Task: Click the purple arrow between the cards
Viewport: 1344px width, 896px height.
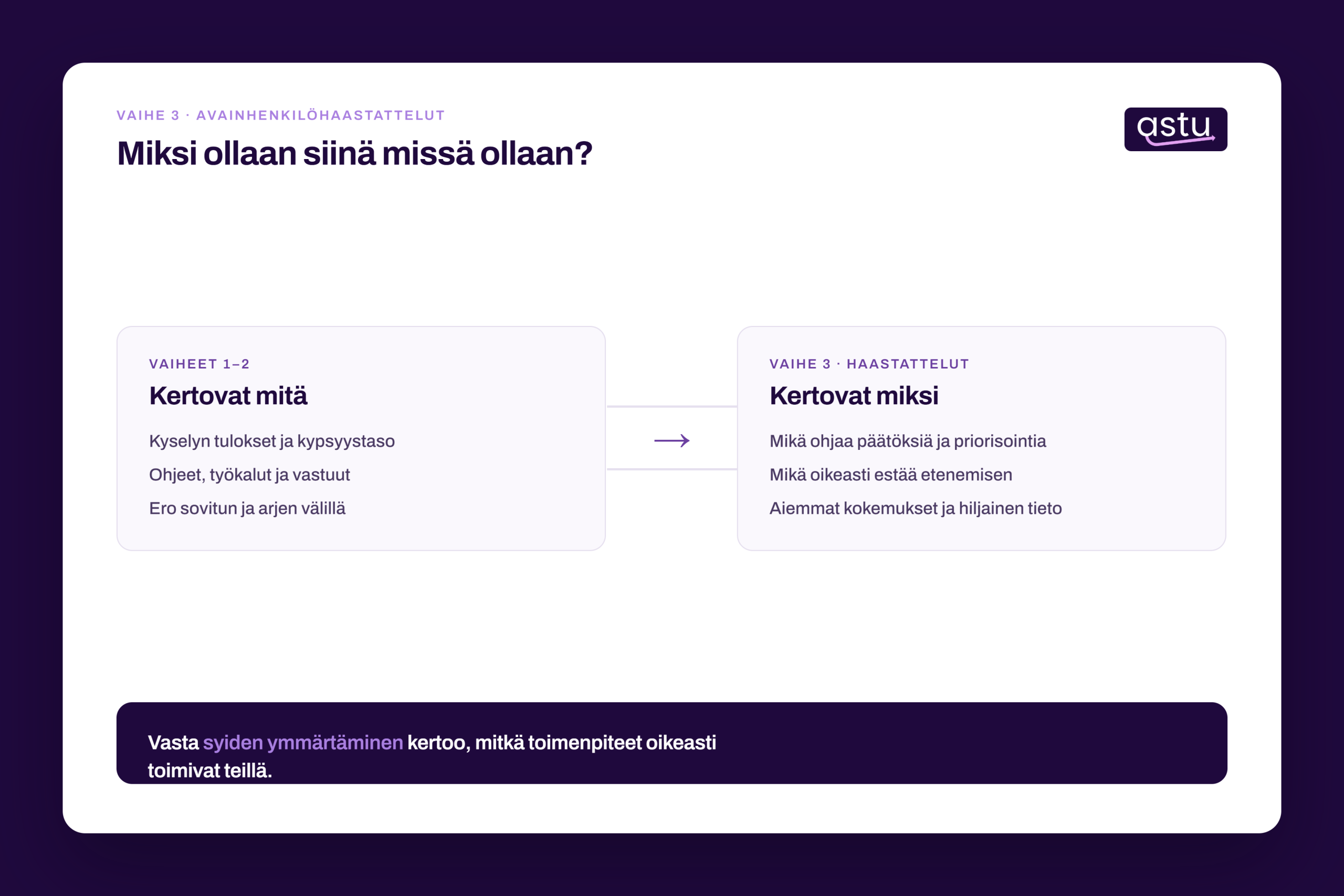Action: pyautogui.click(x=672, y=440)
